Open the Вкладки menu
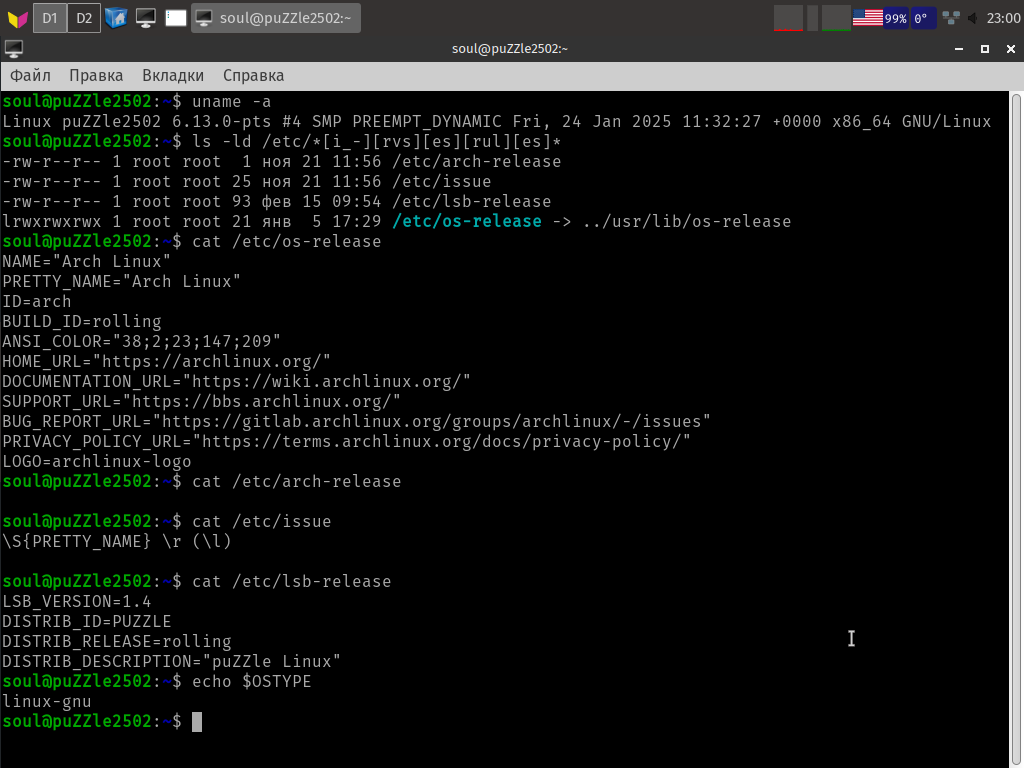This screenshot has height=768, width=1024. [173, 76]
